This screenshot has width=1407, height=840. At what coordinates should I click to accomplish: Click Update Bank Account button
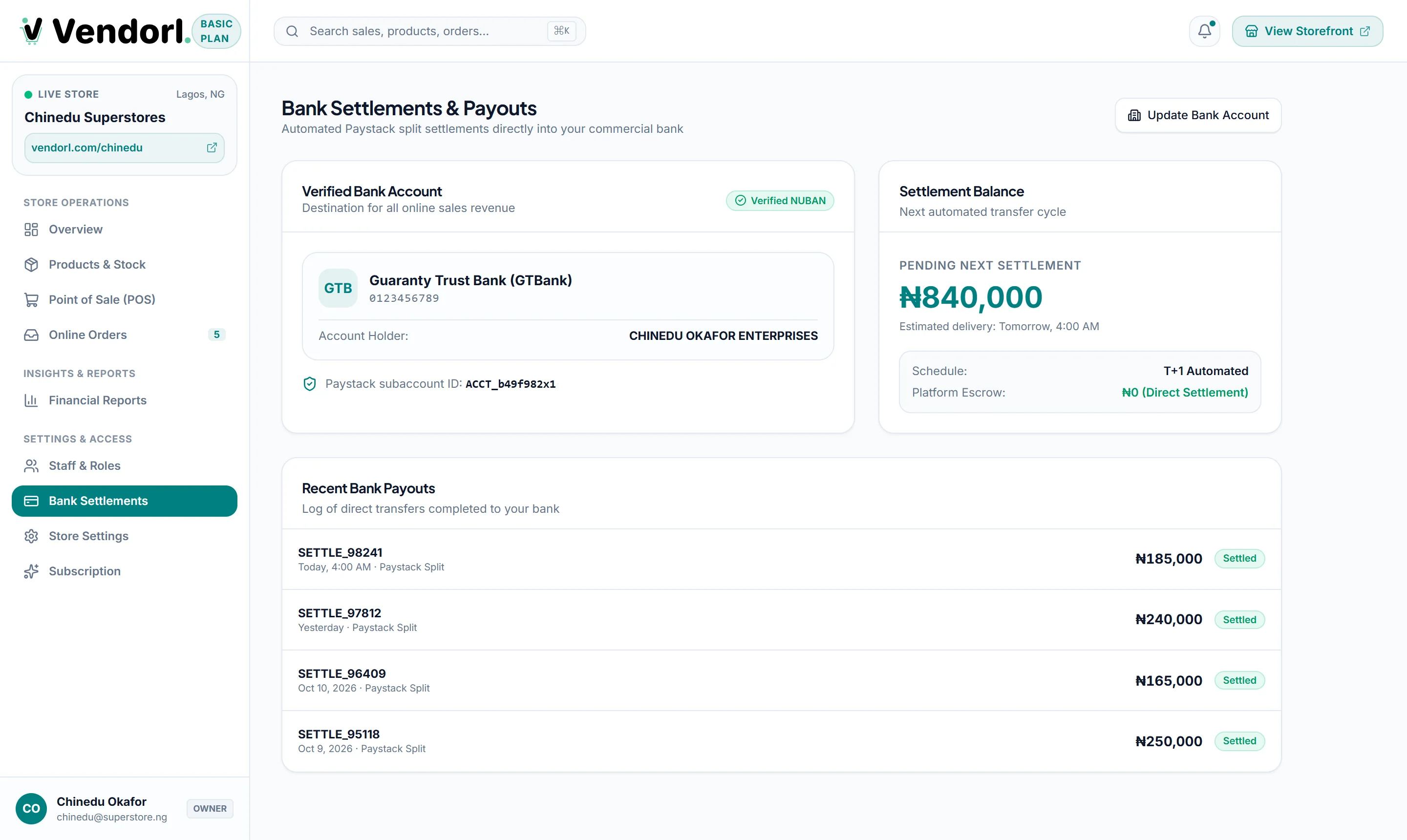(1198, 115)
